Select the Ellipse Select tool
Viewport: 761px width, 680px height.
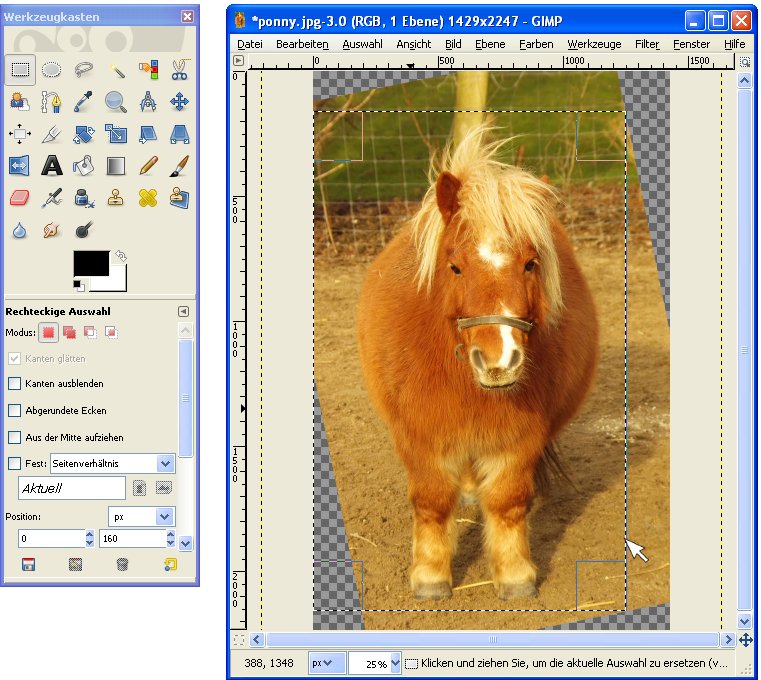click(52, 69)
